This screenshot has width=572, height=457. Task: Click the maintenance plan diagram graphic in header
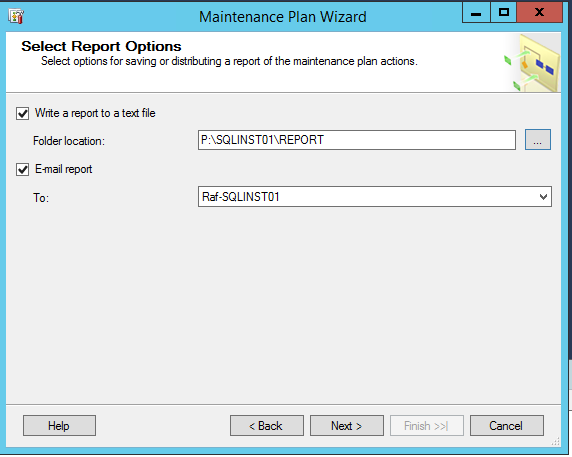[533, 63]
